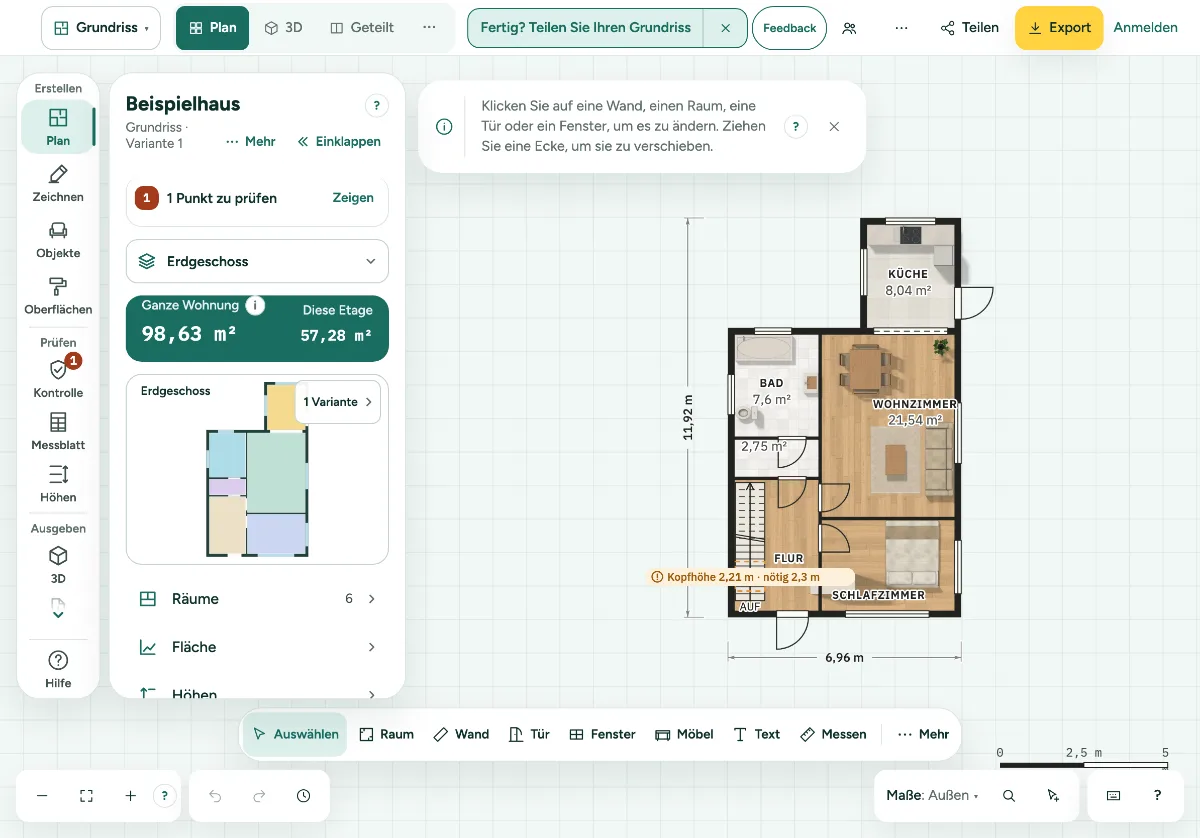Switch to the 3D view tab at the top
1200x838 pixels.
tap(283, 28)
